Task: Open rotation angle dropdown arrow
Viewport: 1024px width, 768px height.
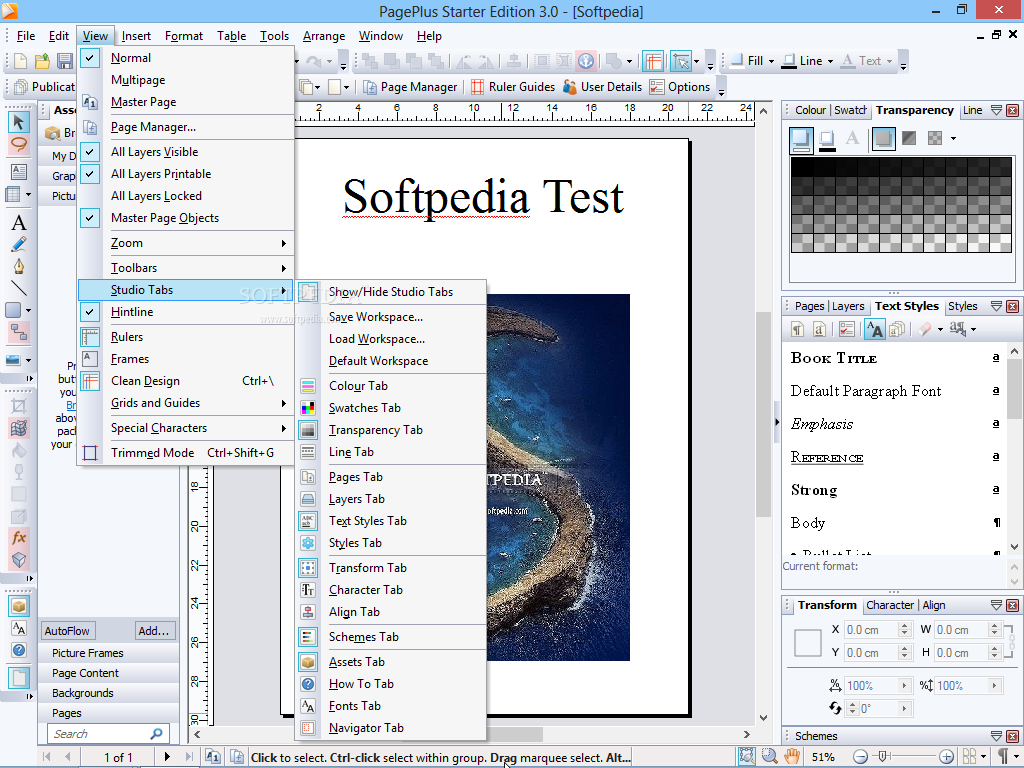Action: click(904, 709)
